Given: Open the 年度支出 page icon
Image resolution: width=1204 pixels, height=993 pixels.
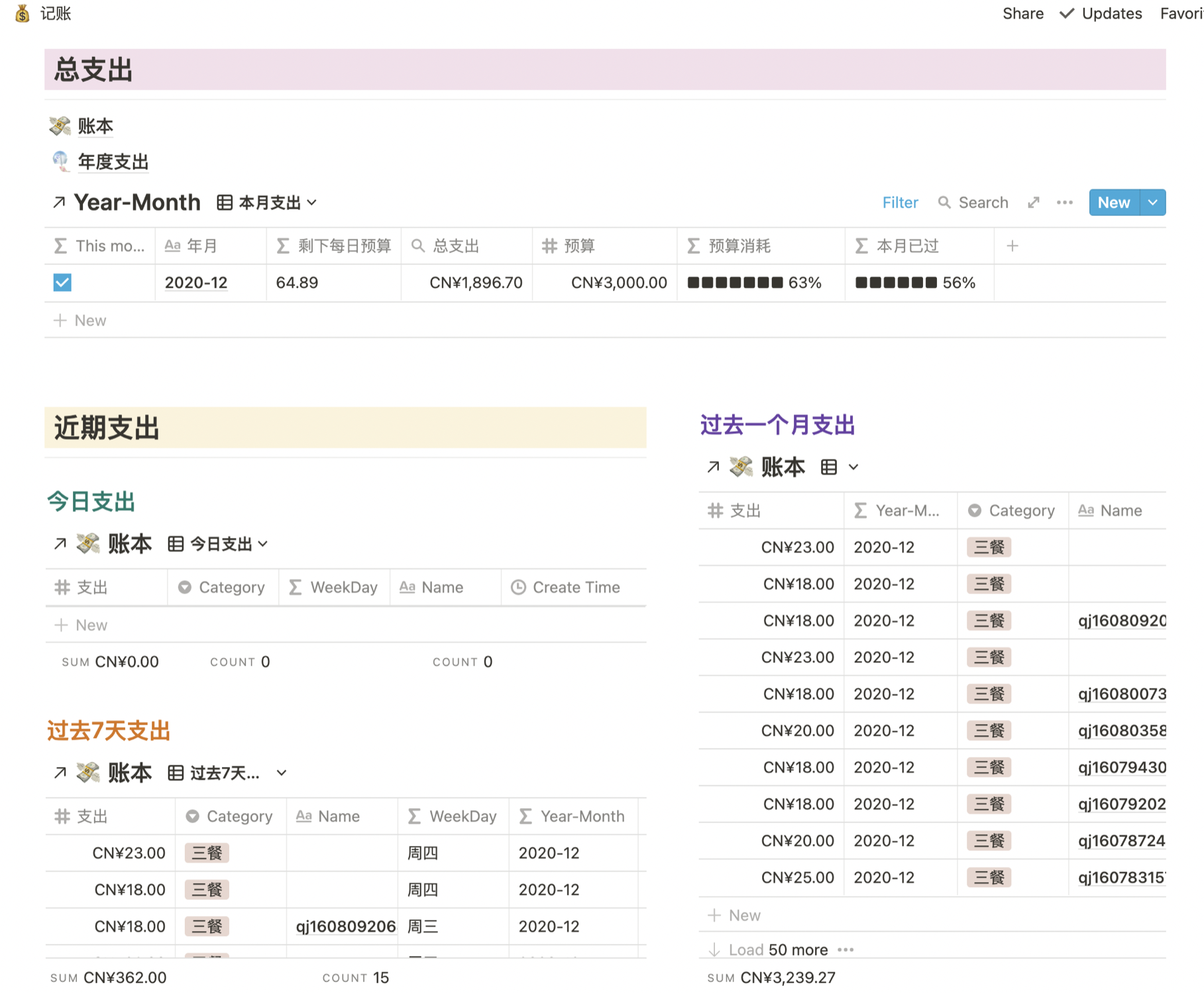Looking at the screenshot, I should click(60, 161).
